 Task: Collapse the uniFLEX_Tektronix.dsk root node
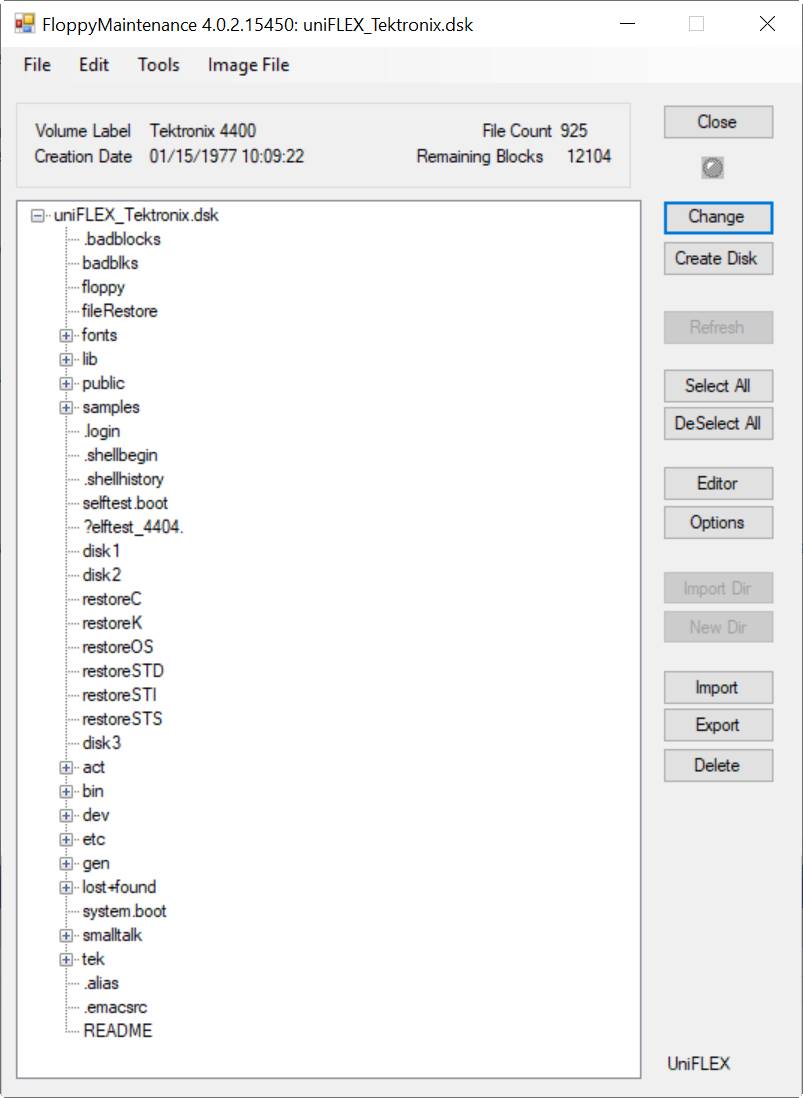[38, 215]
